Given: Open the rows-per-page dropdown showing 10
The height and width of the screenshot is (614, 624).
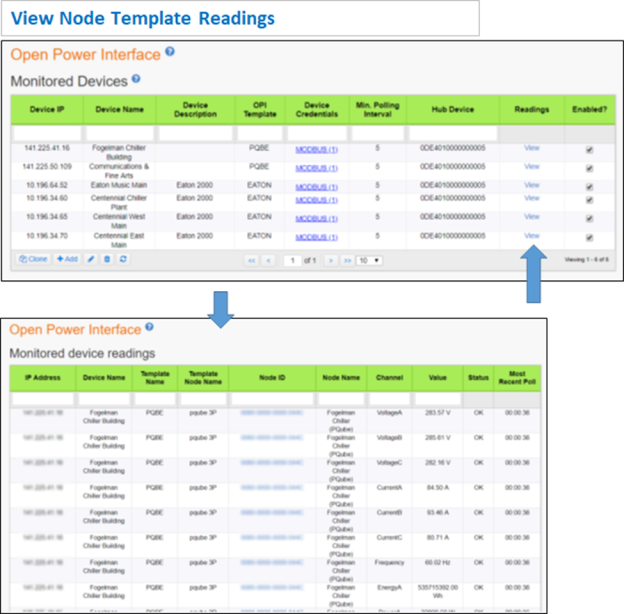Looking at the screenshot, I should click(369, 260).
